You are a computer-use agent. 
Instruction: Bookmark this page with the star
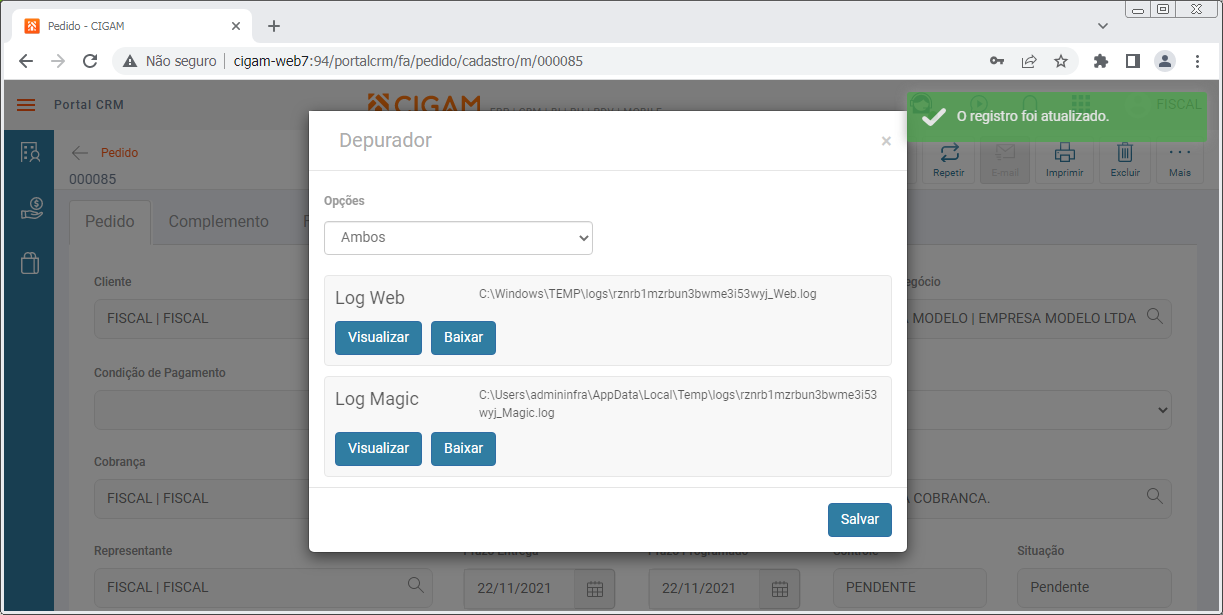(x=1061, y=61)
